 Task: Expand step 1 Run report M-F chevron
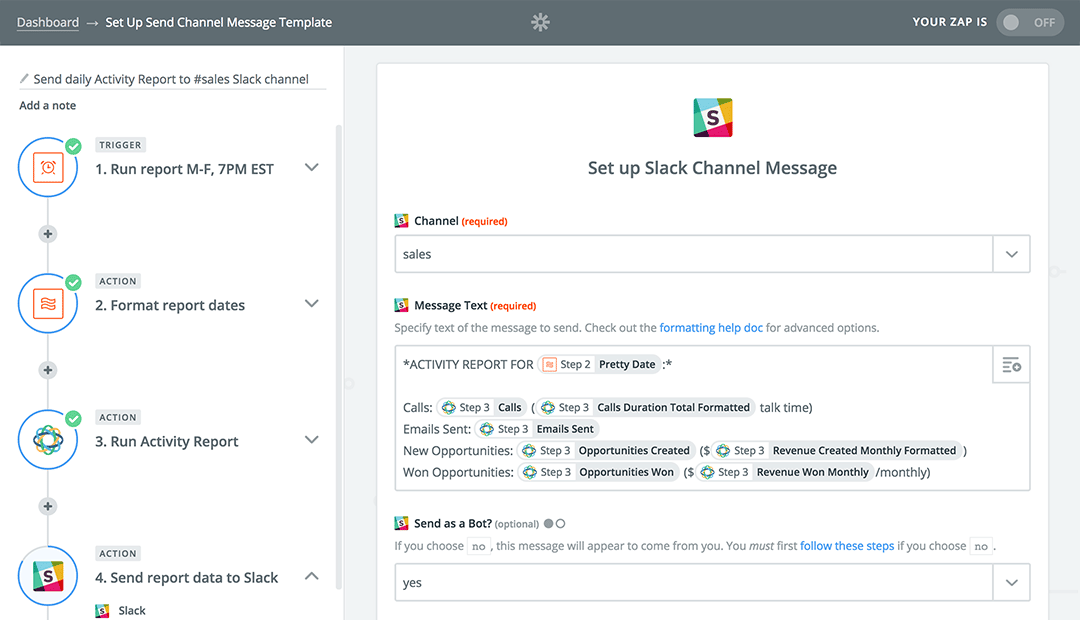[x=311, y=167]
